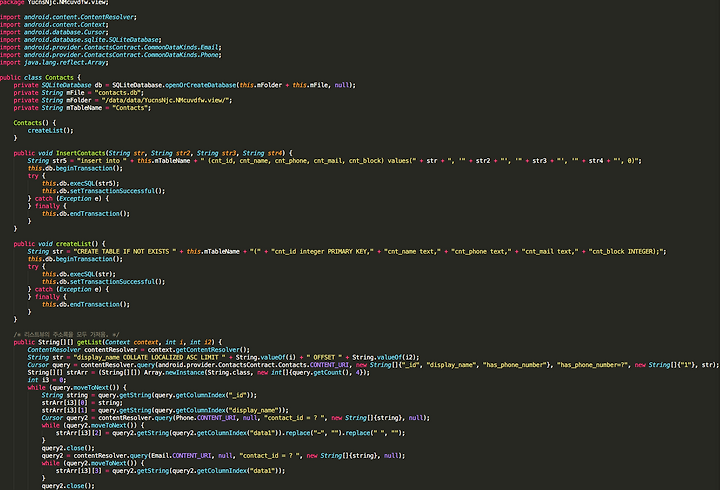Viewport: 720px width, 490px height.
Task: Click the getColumnIndex("_id") line
Action: point(149,395)
